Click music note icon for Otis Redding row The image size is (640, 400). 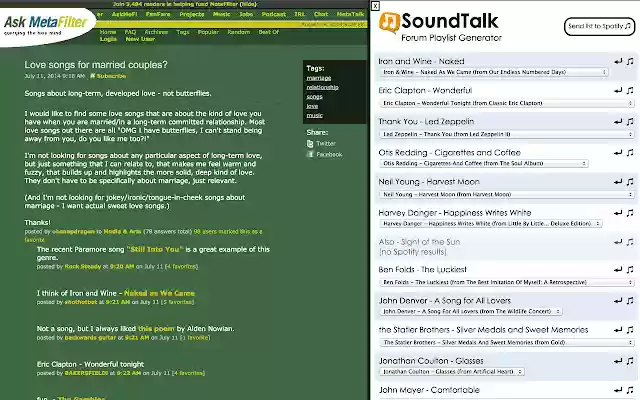630,153
